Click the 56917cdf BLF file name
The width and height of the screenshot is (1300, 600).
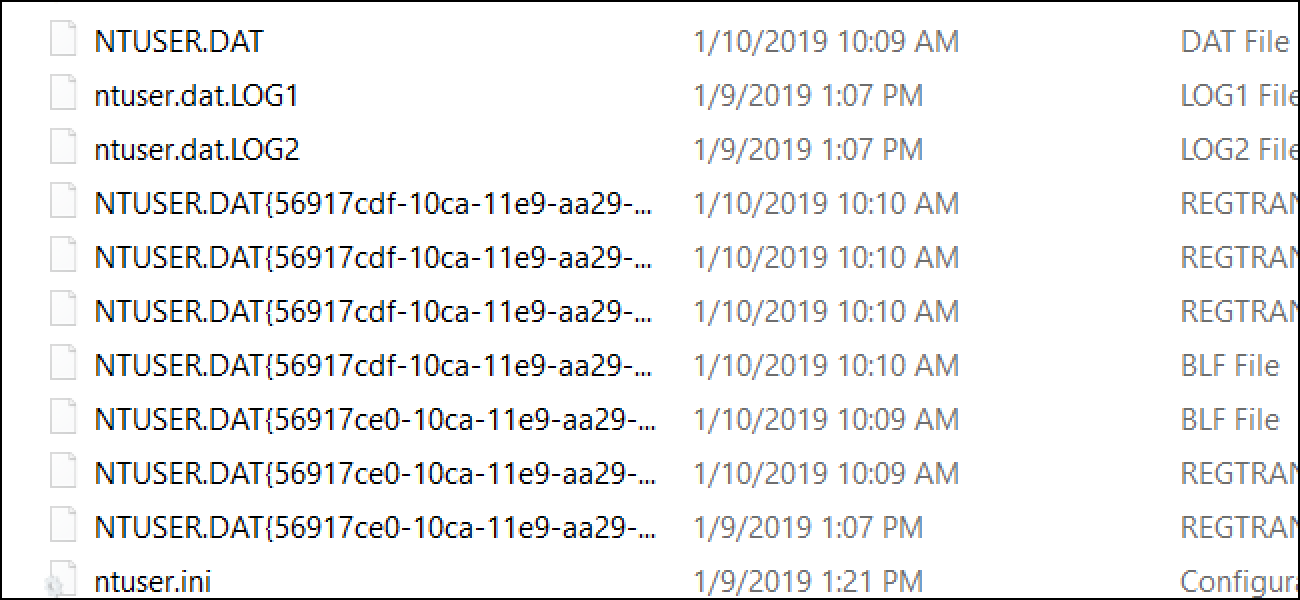click(375, 366)
